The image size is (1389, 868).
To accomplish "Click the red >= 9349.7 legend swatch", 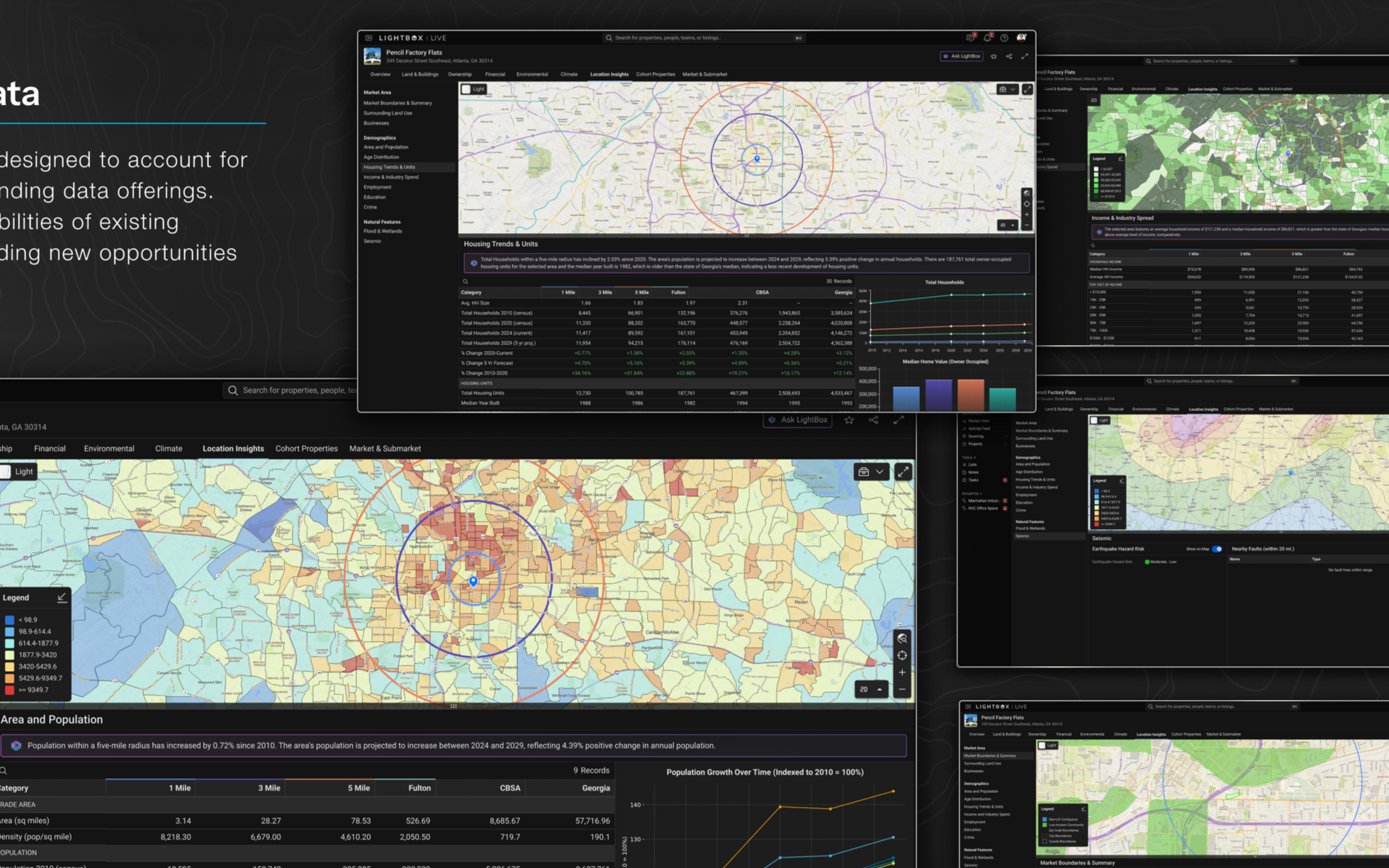I will click(x=9, y=689).
